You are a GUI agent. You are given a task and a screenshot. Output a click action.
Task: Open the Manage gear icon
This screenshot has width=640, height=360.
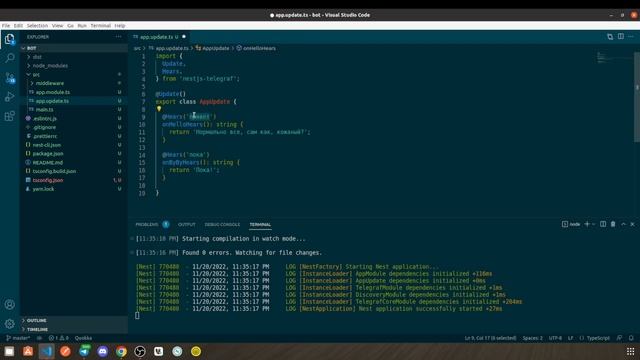[x=10, y=324]
